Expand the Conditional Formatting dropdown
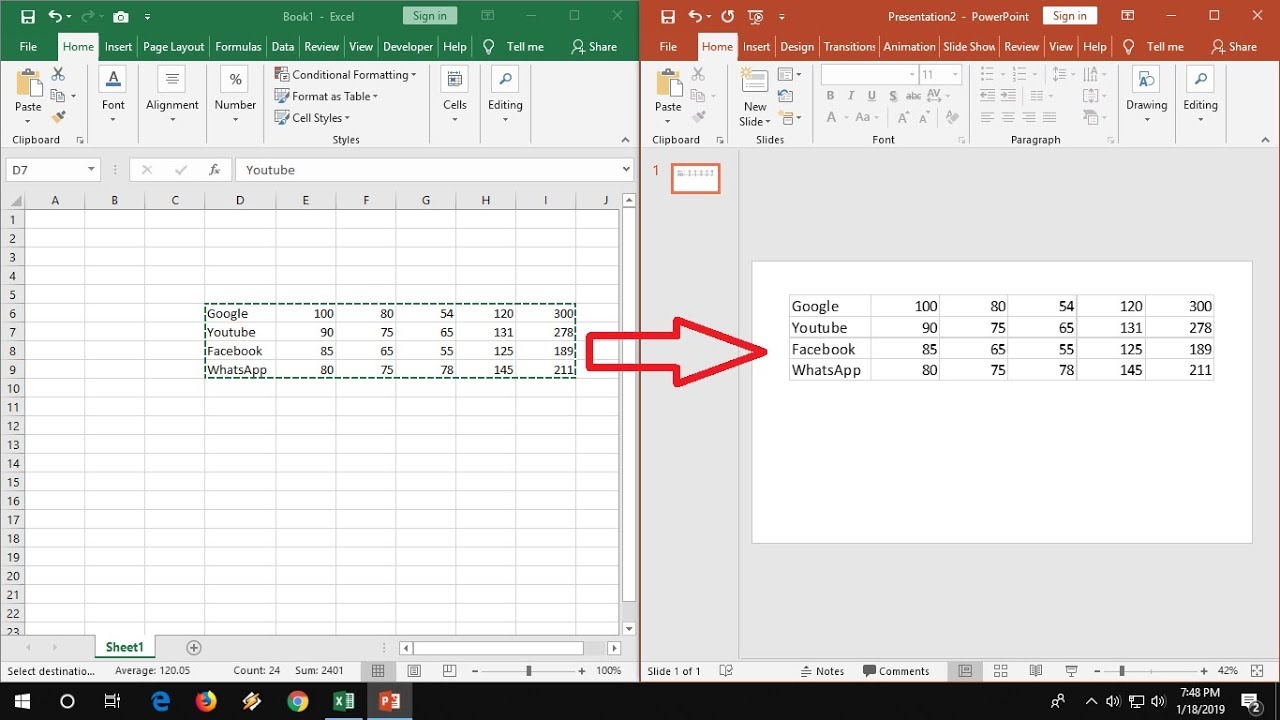This screenshot has height=720, width=1280. point(414,75)
